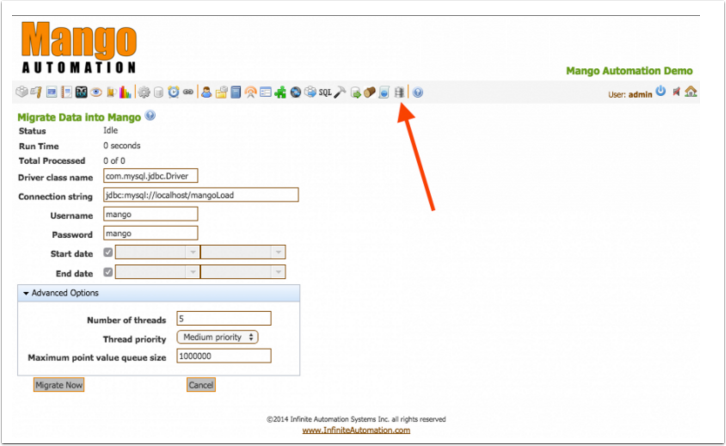Open the blue window views icon
Viewport: 726px width, 446px height.
point(51,92)
